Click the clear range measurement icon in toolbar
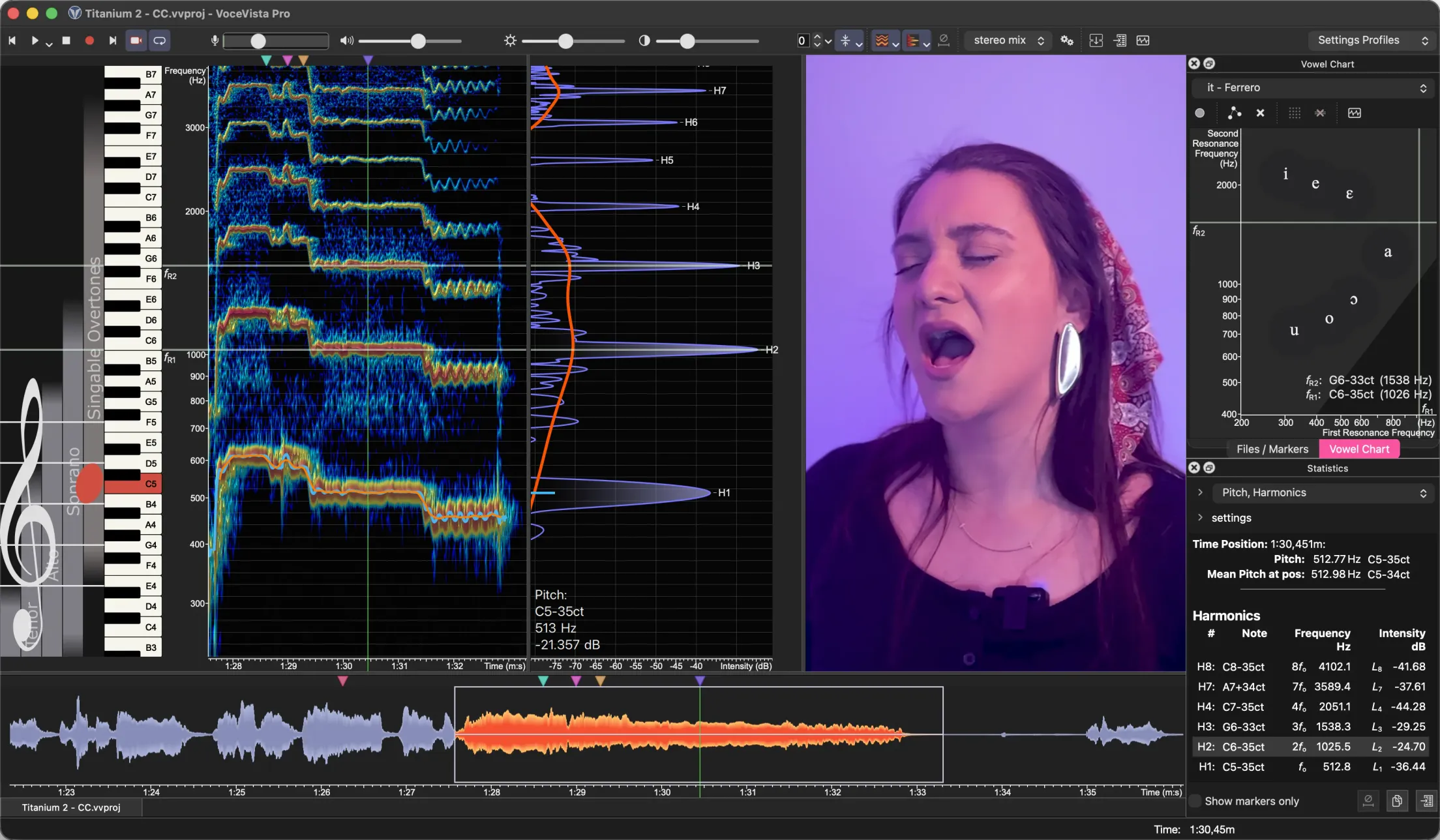 coord(944,40)
